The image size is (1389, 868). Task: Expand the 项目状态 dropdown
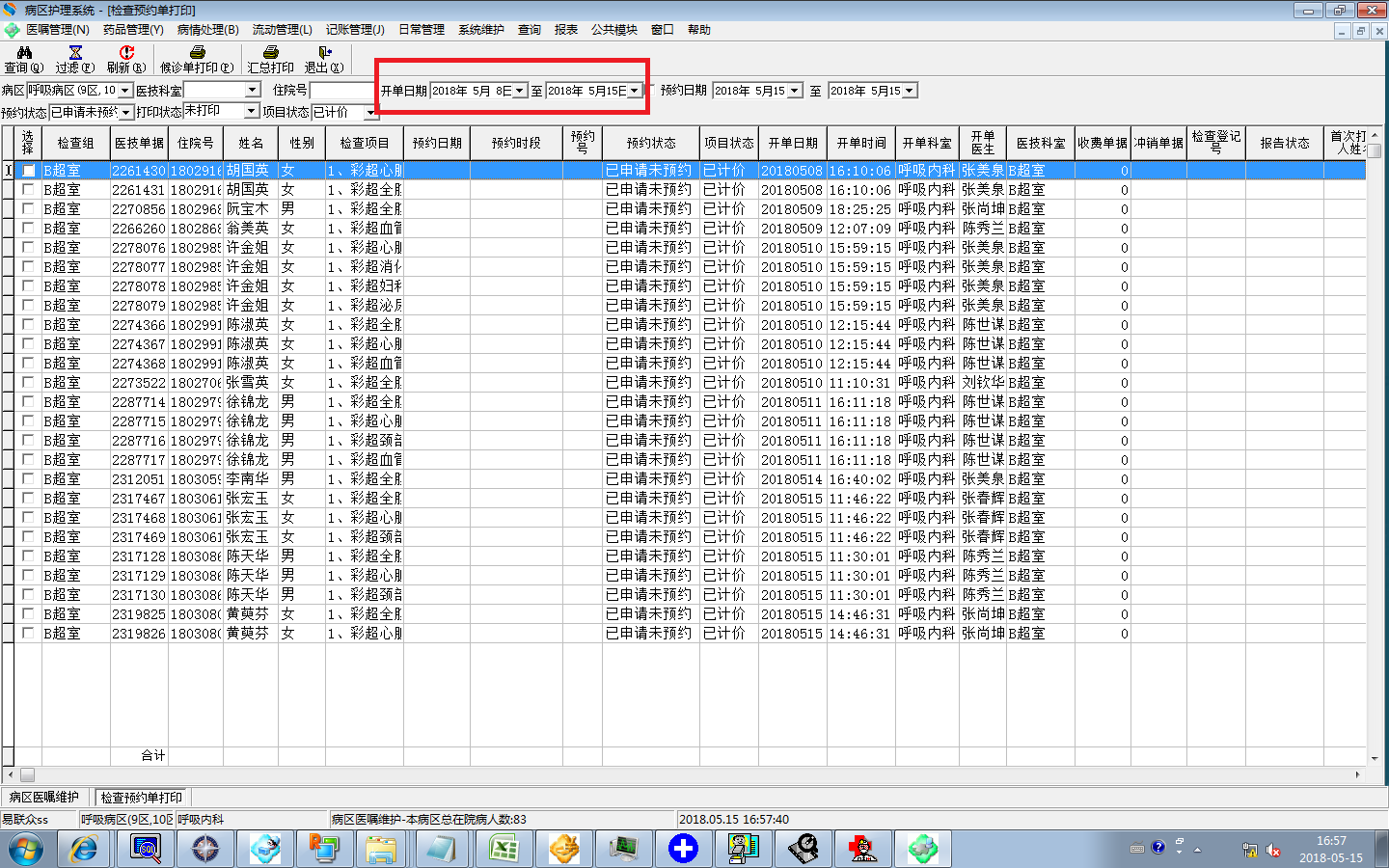pos(370,113)
